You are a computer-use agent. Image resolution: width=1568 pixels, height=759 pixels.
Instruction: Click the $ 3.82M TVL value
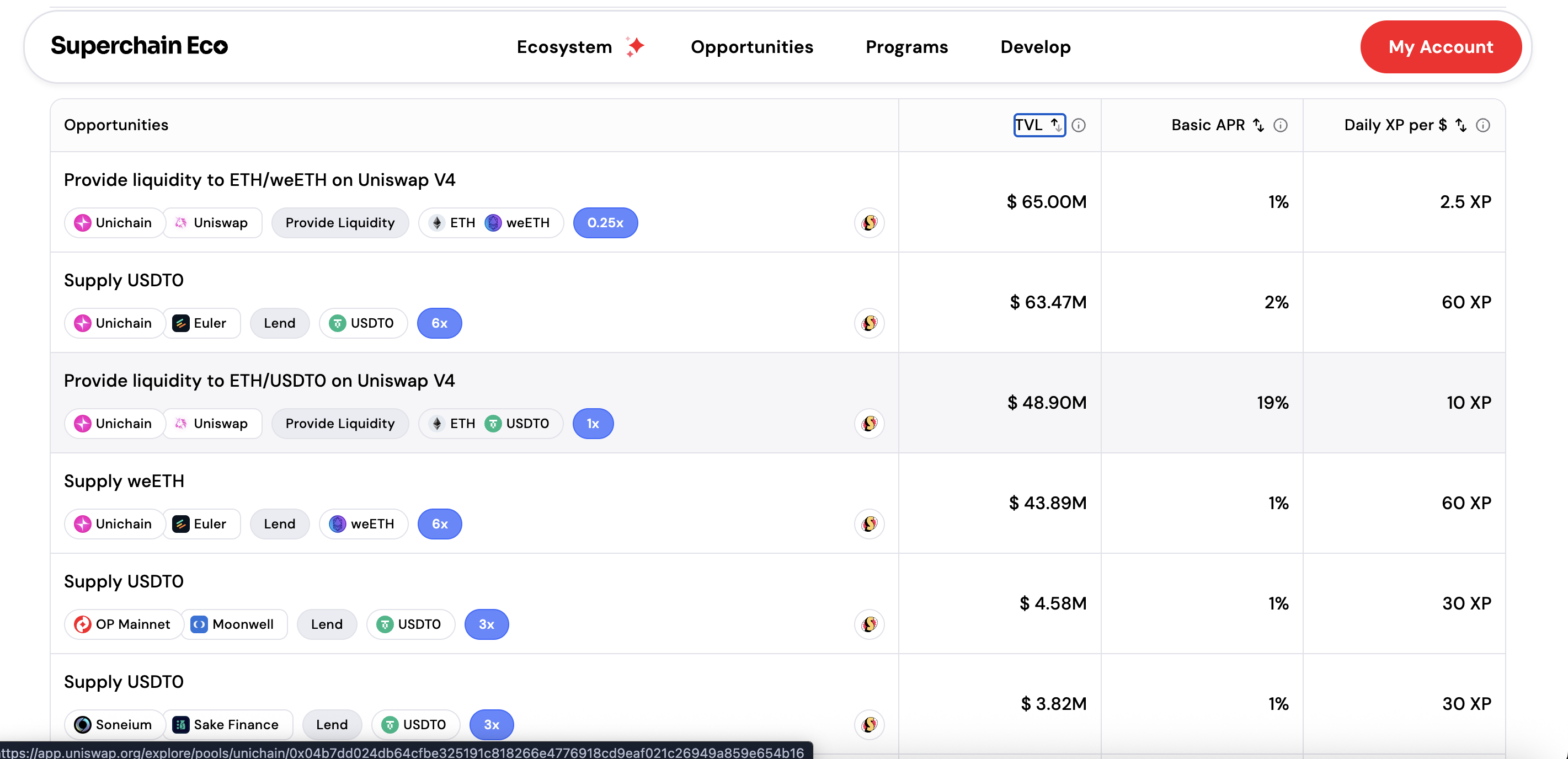click(1054, 704)
